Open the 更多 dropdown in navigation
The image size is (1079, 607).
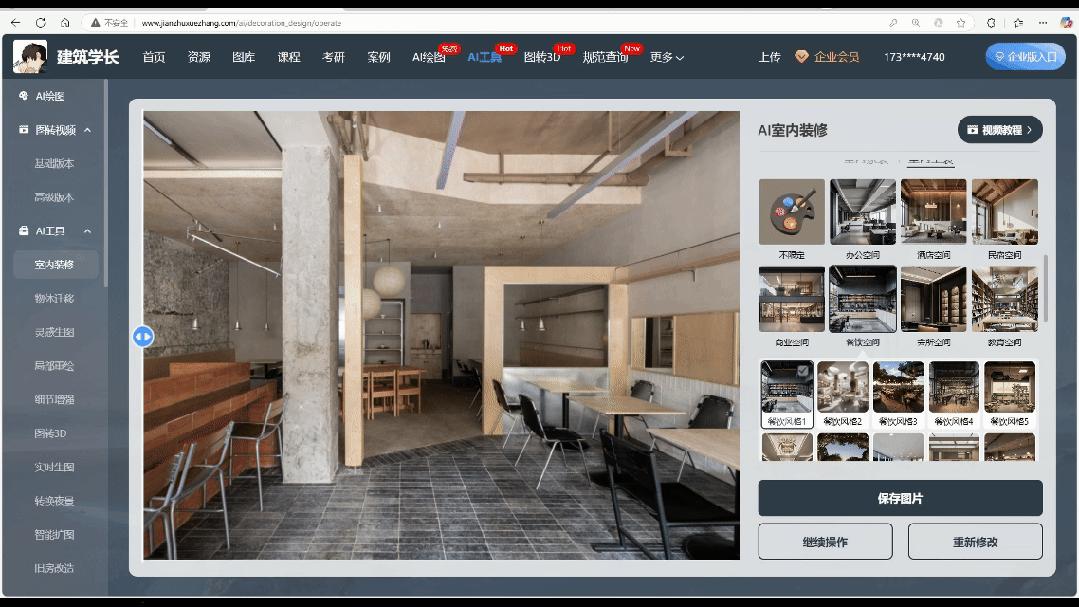(666, 57)
